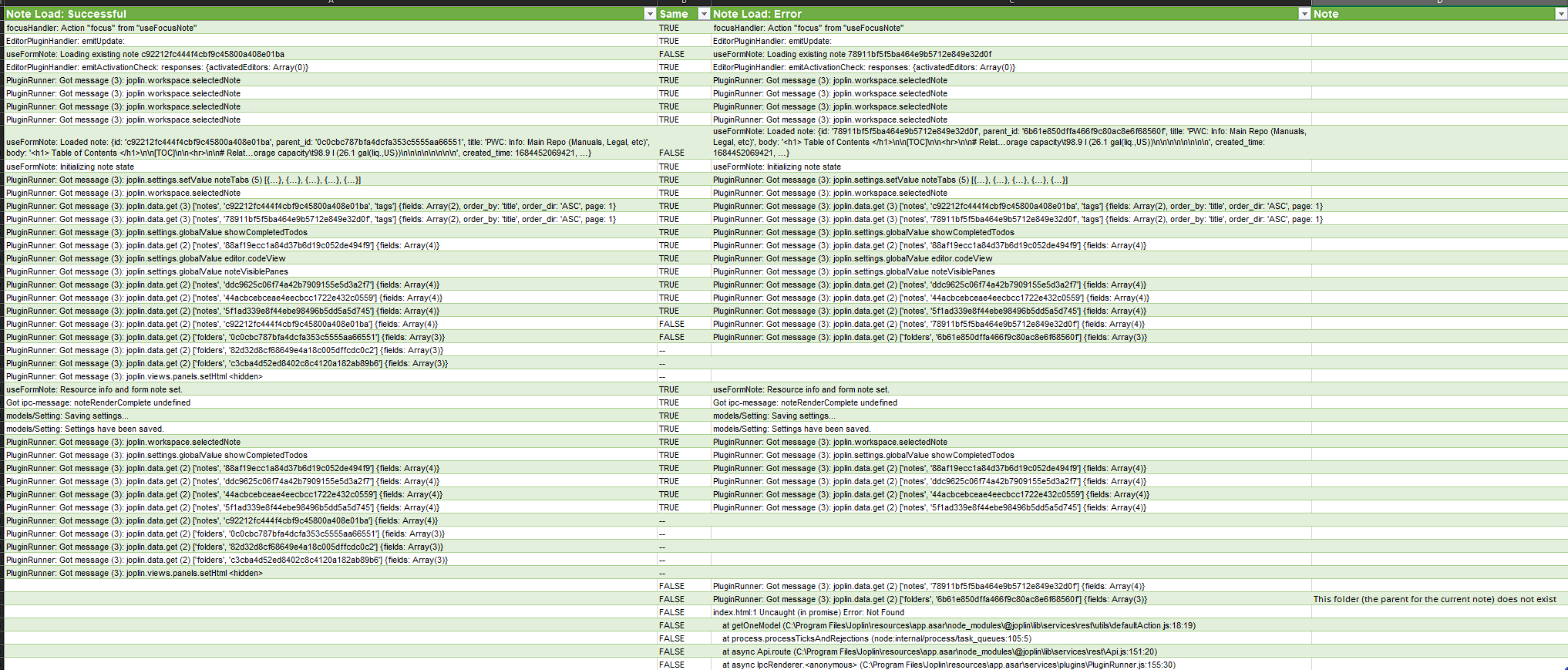Open the filter dropdown on the Note column

pyautogui.click(x=1560, y=14)
